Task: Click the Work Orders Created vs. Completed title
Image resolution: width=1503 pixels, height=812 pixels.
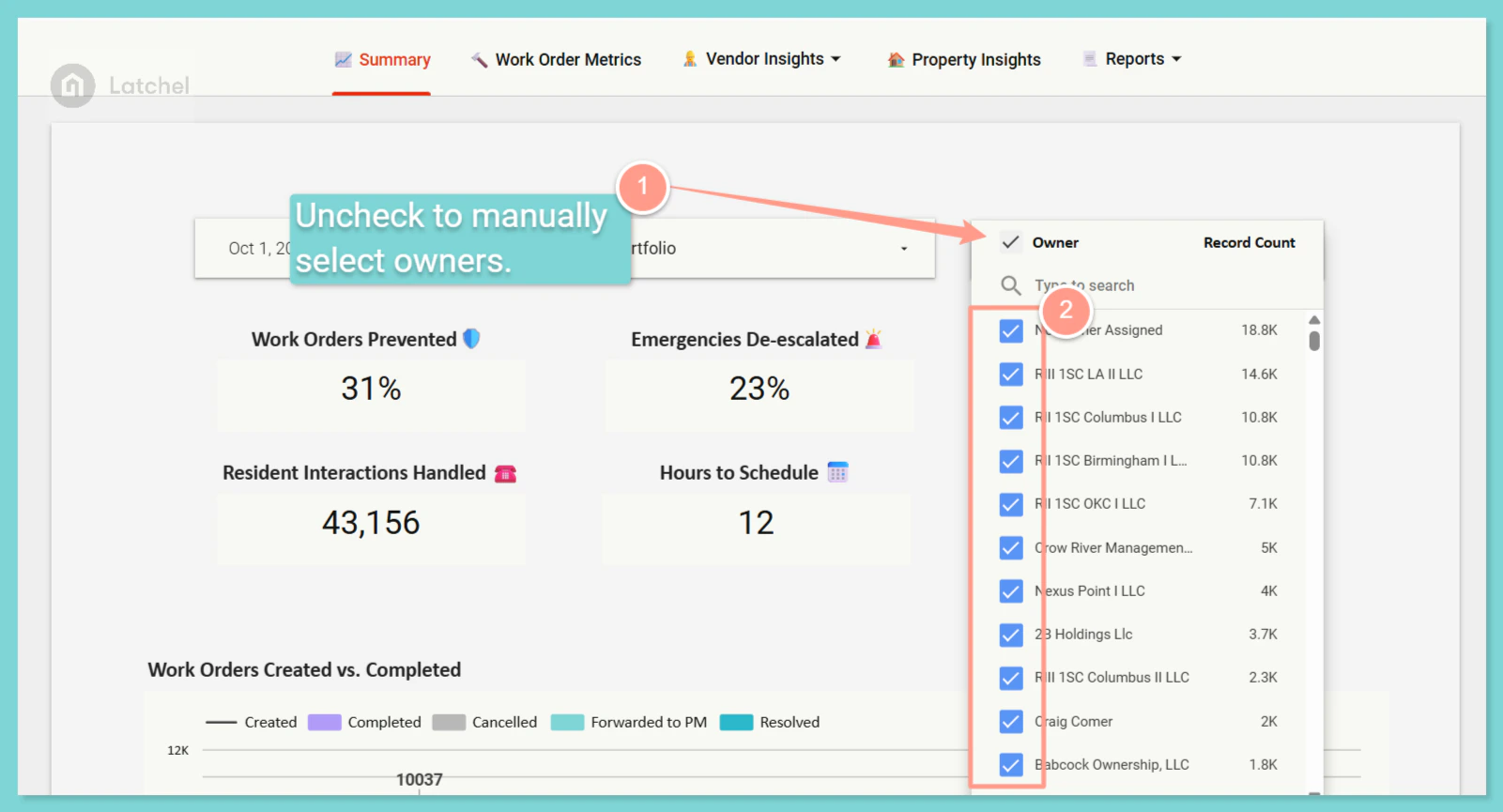Action: 304,669
